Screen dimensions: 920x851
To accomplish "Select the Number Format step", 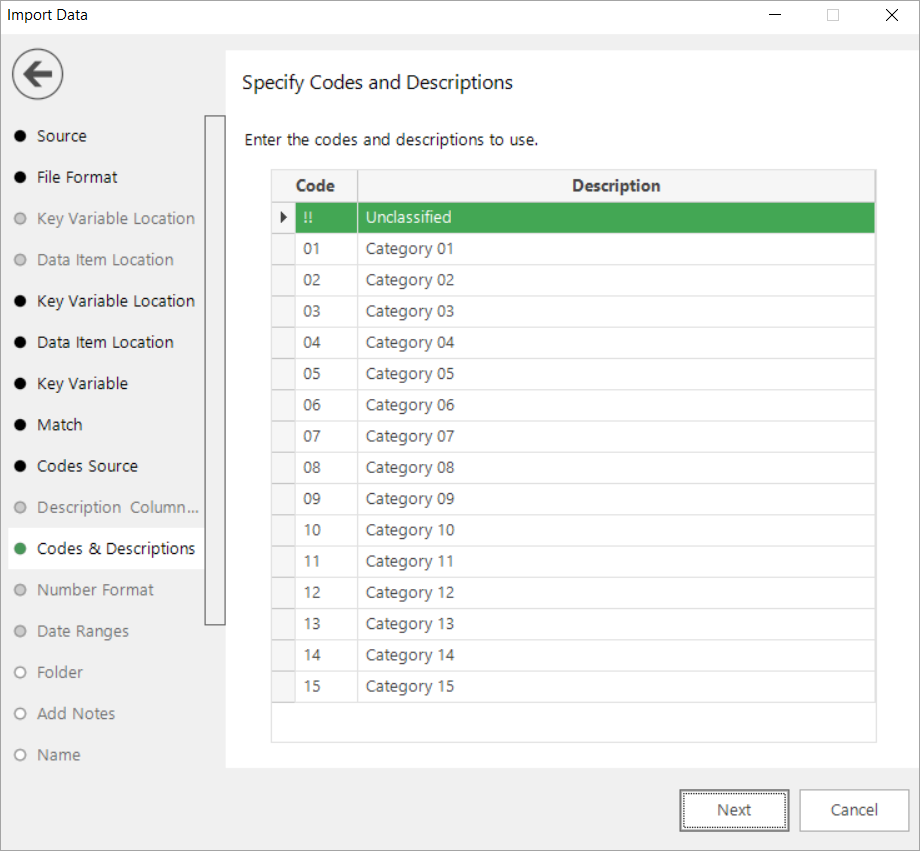I will coord(95,590).
